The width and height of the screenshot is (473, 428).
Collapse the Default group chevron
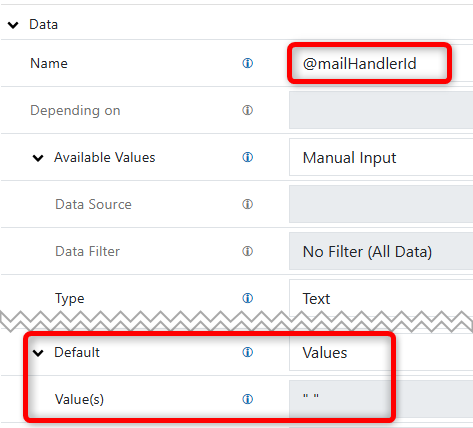38,353
